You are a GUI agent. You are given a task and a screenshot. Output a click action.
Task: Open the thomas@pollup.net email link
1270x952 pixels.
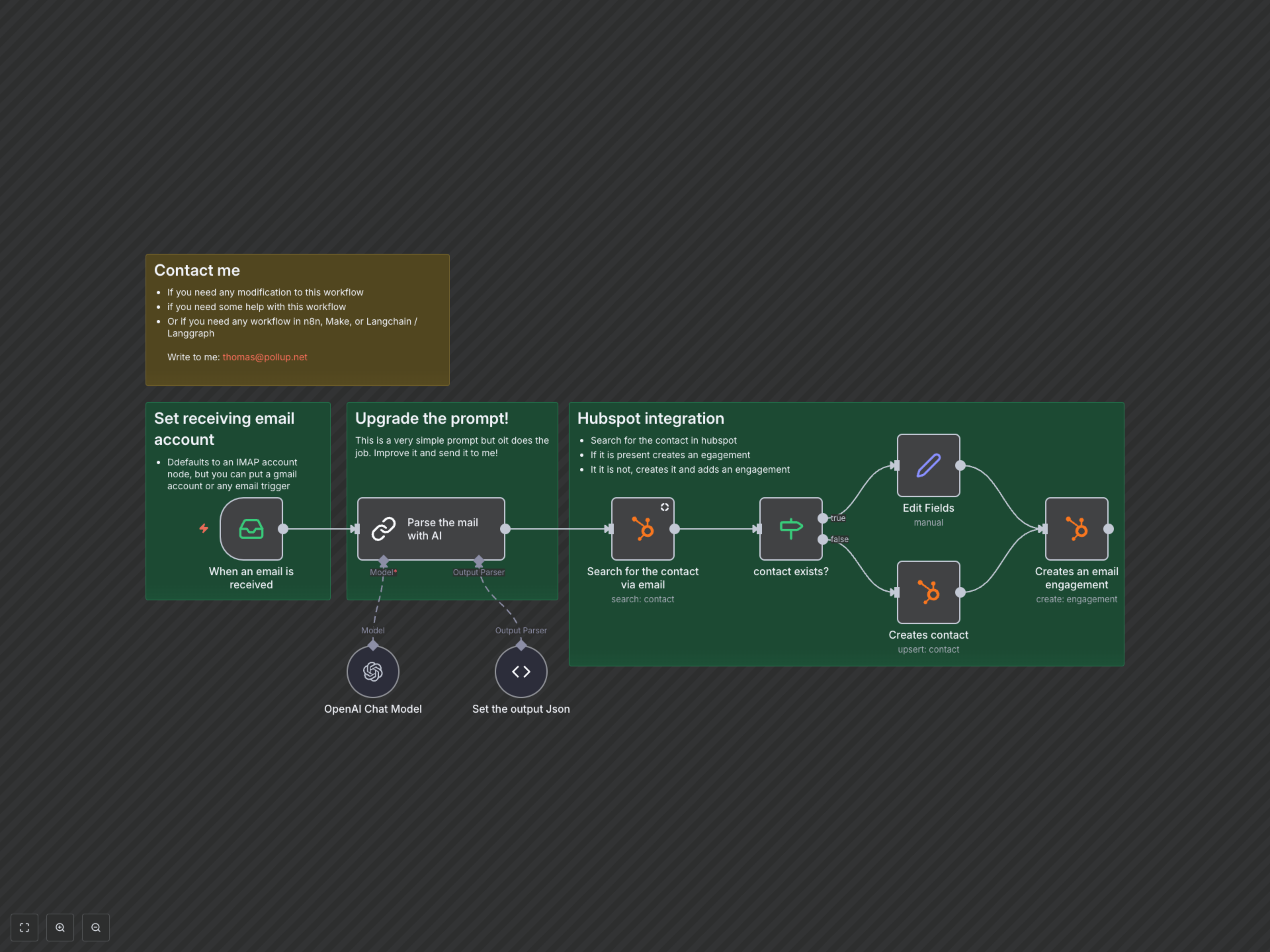click(265, 357)
